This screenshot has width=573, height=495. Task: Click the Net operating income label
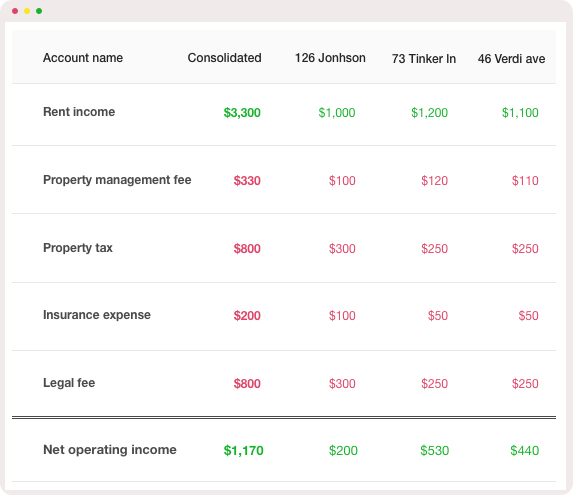(x=110, y=450)
